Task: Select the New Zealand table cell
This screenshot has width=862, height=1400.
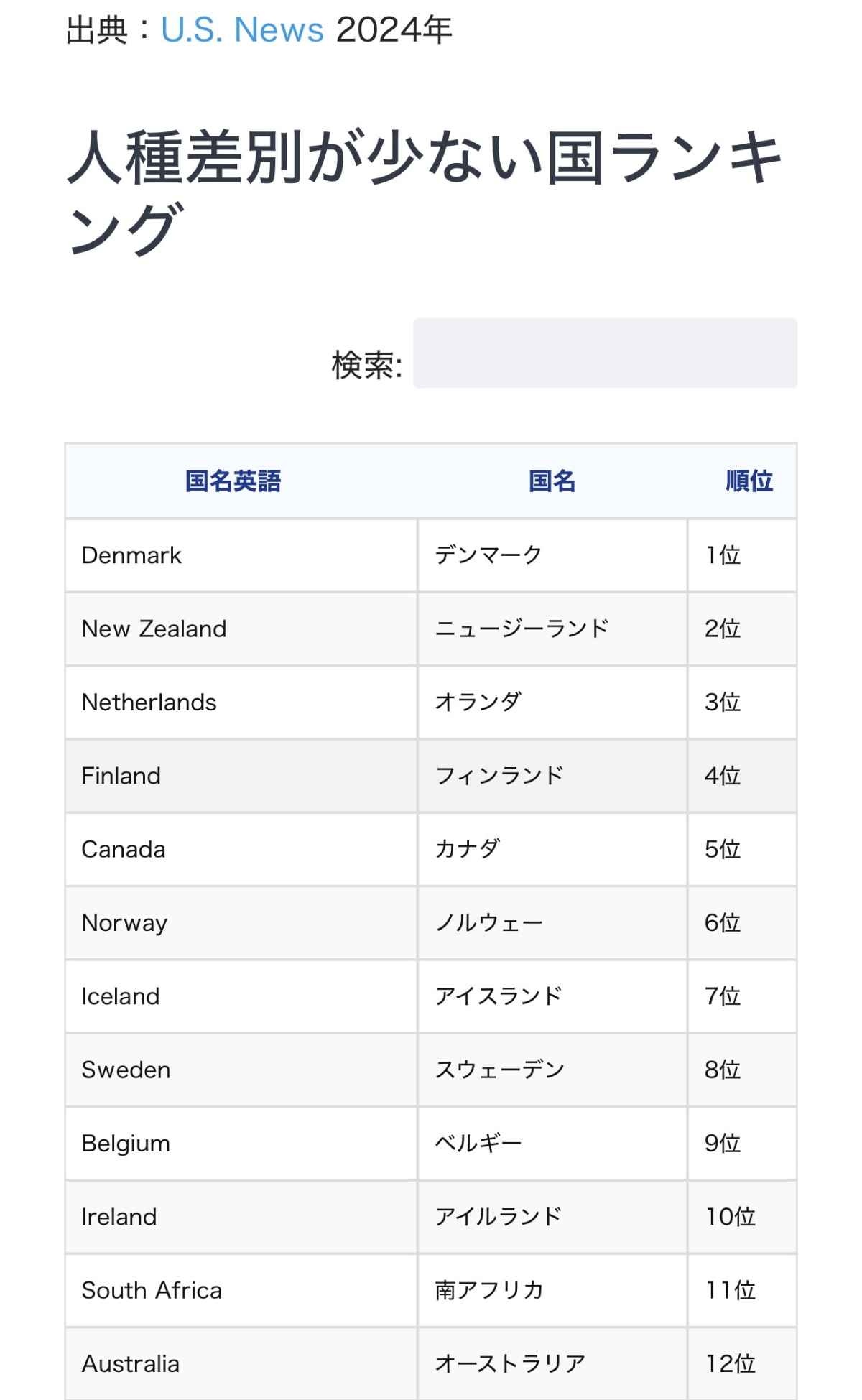Action: (x=154, y=629)
